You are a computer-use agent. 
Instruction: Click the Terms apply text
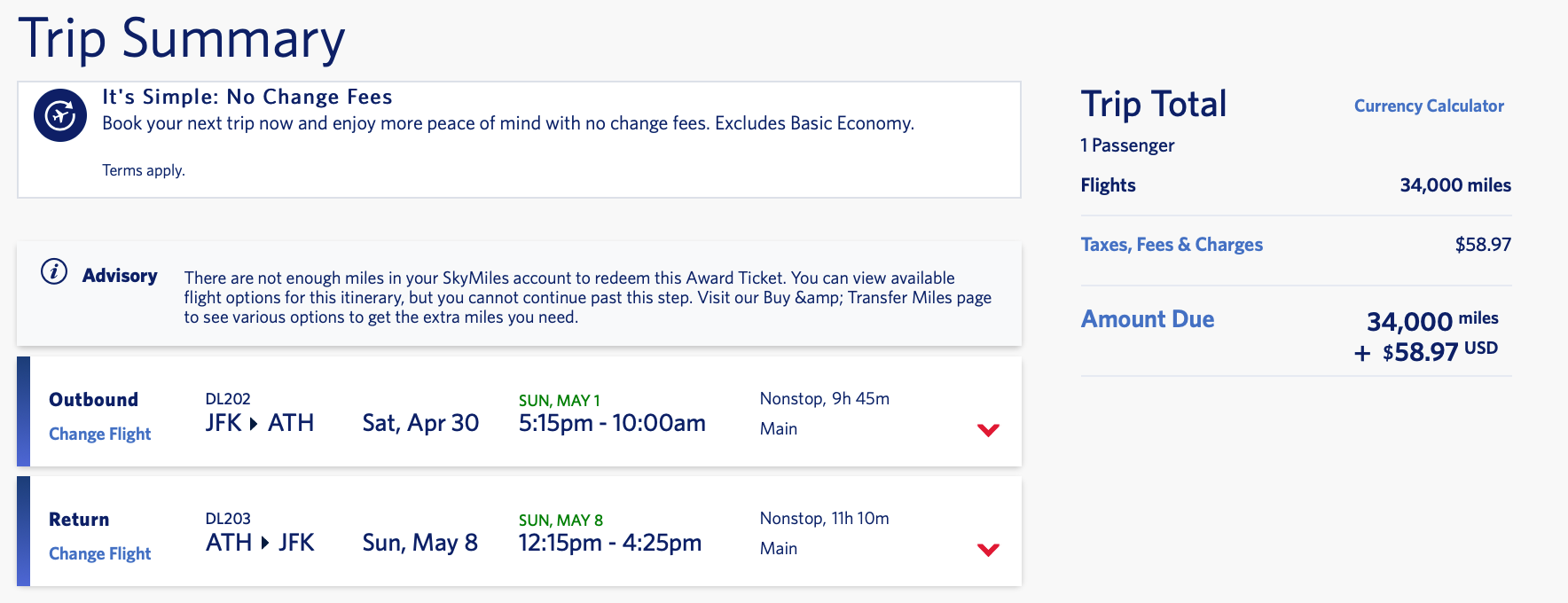coord(144,170)
